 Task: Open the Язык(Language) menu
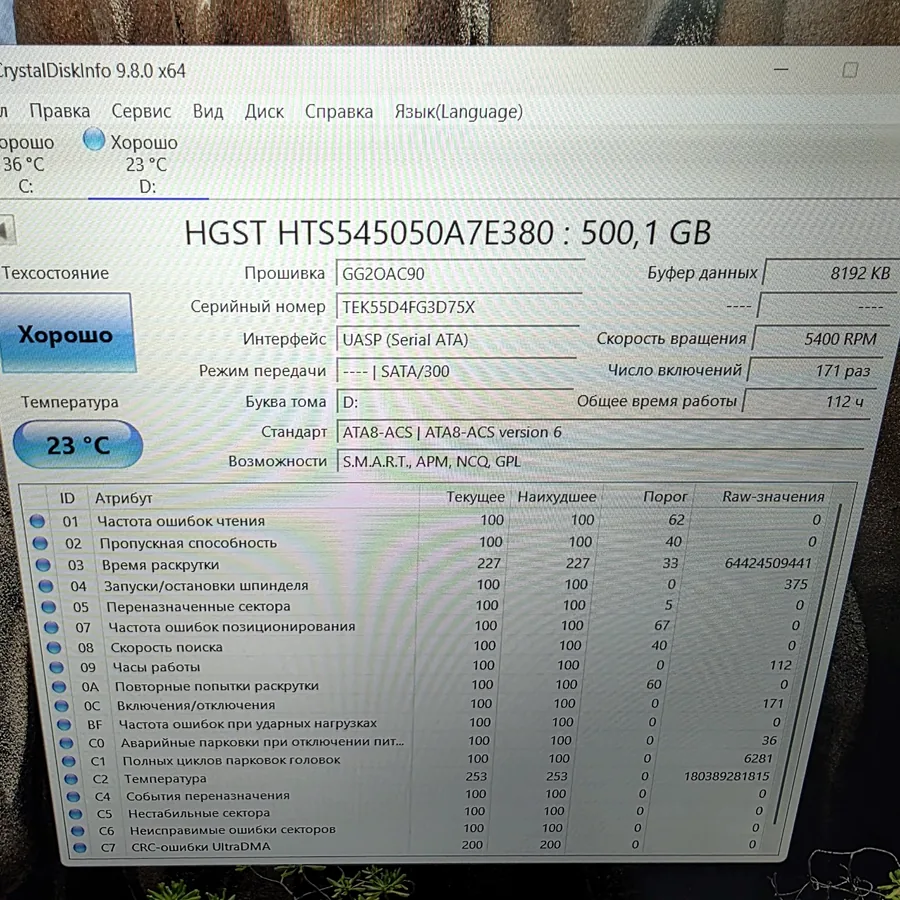(458, 111)
